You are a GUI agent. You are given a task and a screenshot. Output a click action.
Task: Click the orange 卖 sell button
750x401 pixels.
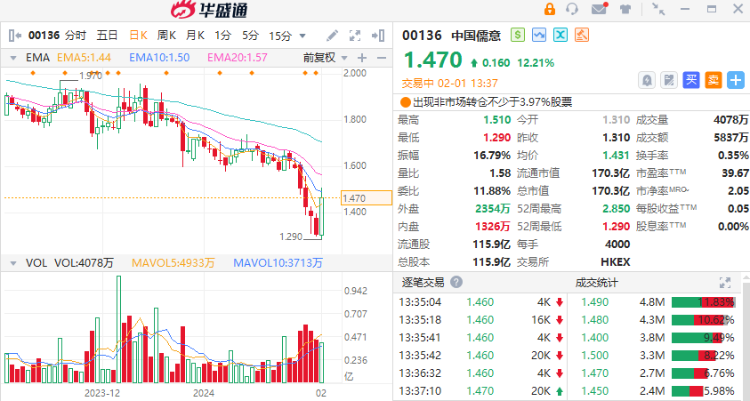713,80
